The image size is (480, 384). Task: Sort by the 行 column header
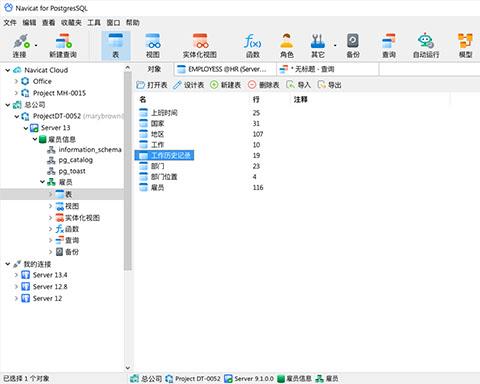[256, 99]
